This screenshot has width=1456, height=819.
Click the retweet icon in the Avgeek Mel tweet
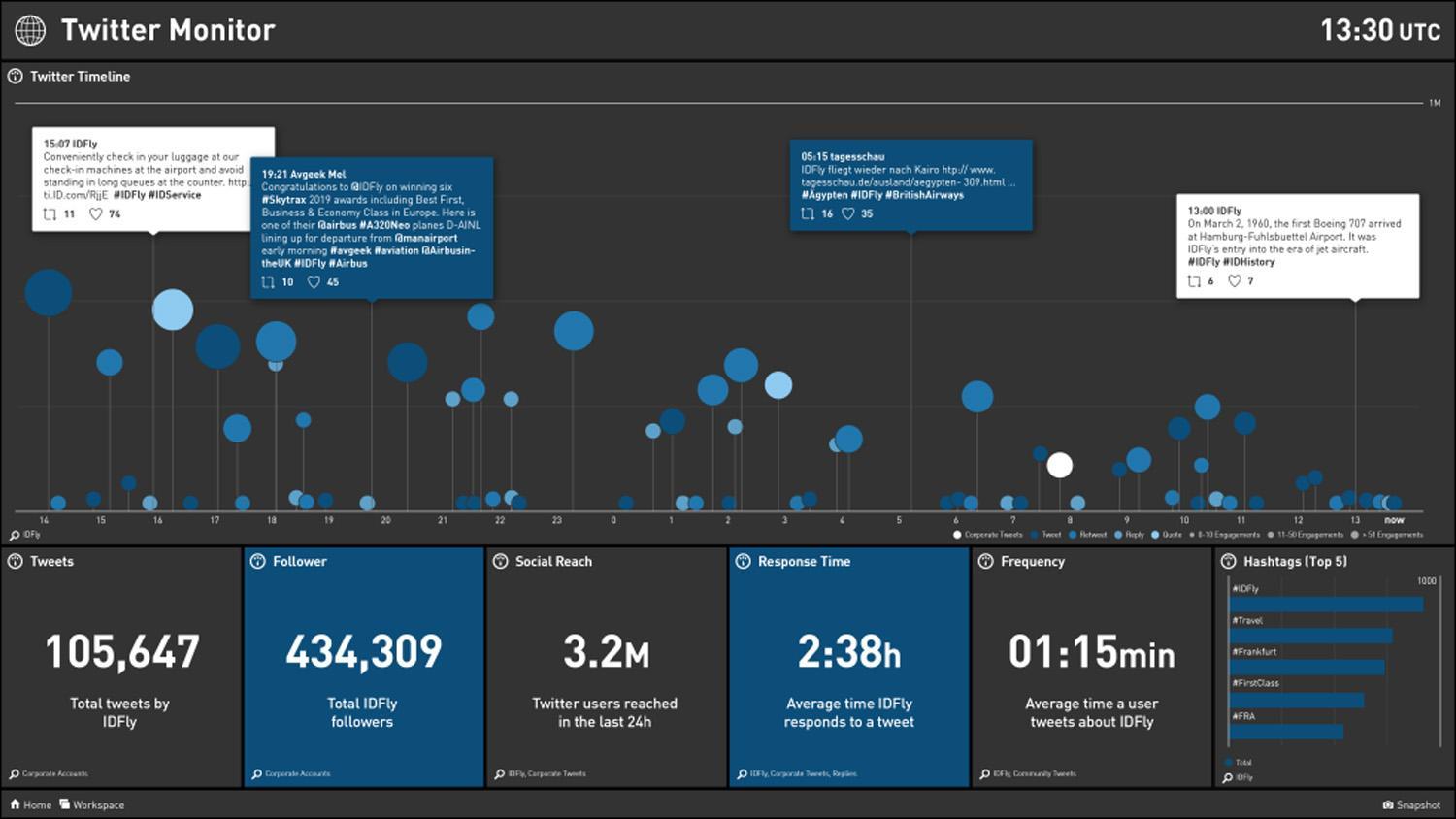(268, 281)
